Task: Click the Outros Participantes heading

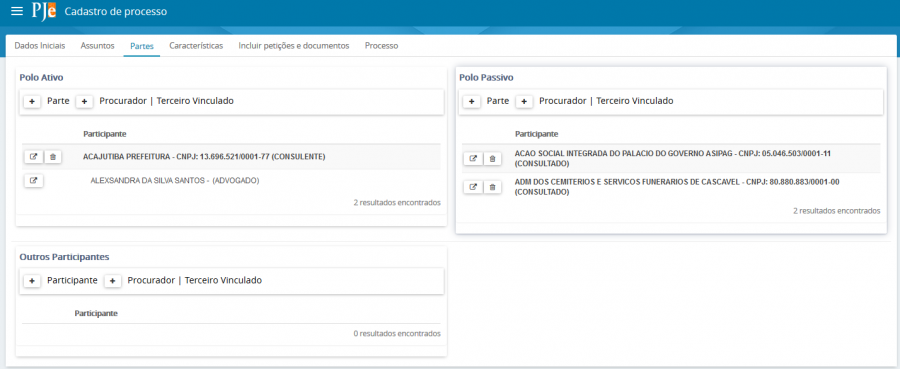Action: 64,257
